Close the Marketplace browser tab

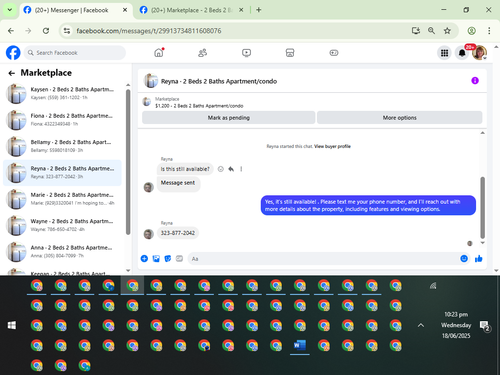point(241,10)
